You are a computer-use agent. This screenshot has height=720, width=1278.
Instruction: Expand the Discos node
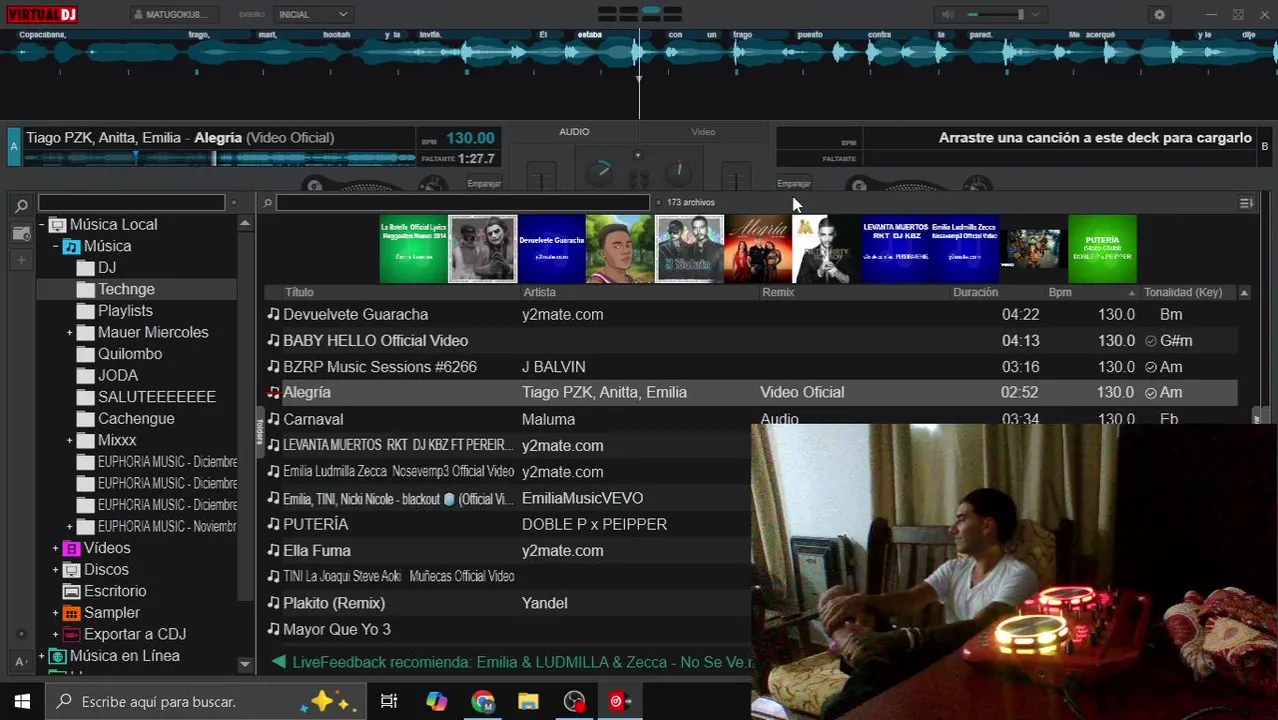[x=55, y=570]
